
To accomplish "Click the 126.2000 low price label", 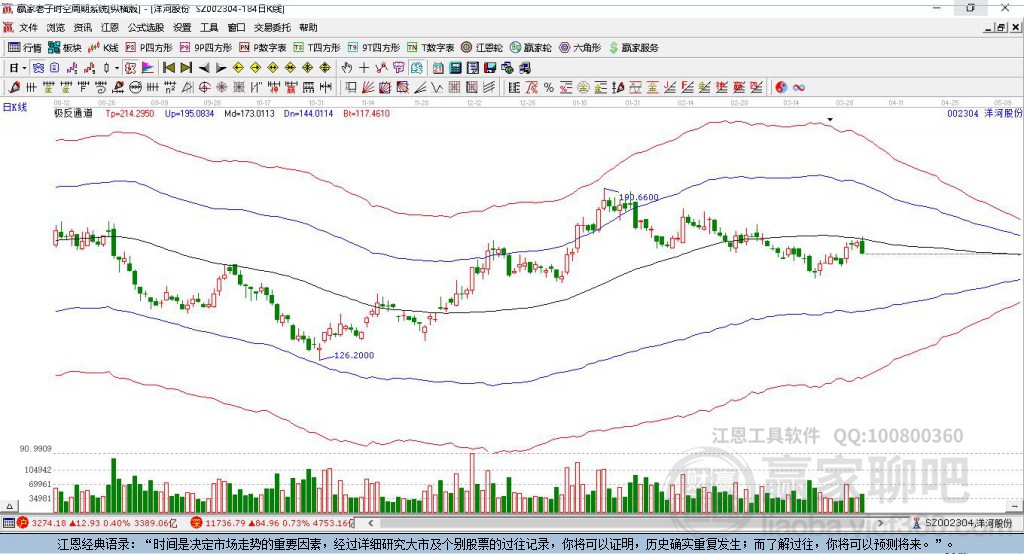I will coord(354,355).
